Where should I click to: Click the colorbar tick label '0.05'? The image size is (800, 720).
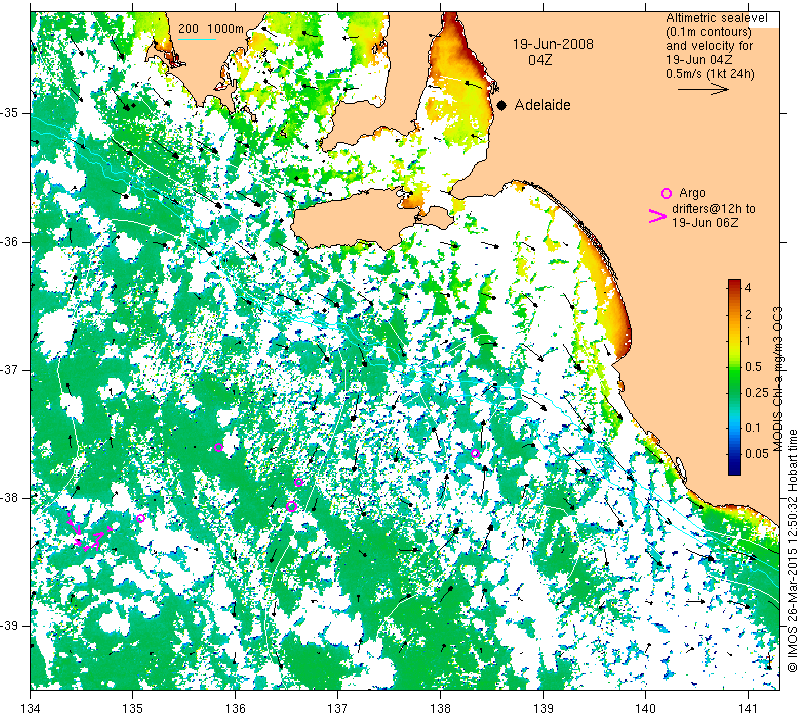coord(757,454)
